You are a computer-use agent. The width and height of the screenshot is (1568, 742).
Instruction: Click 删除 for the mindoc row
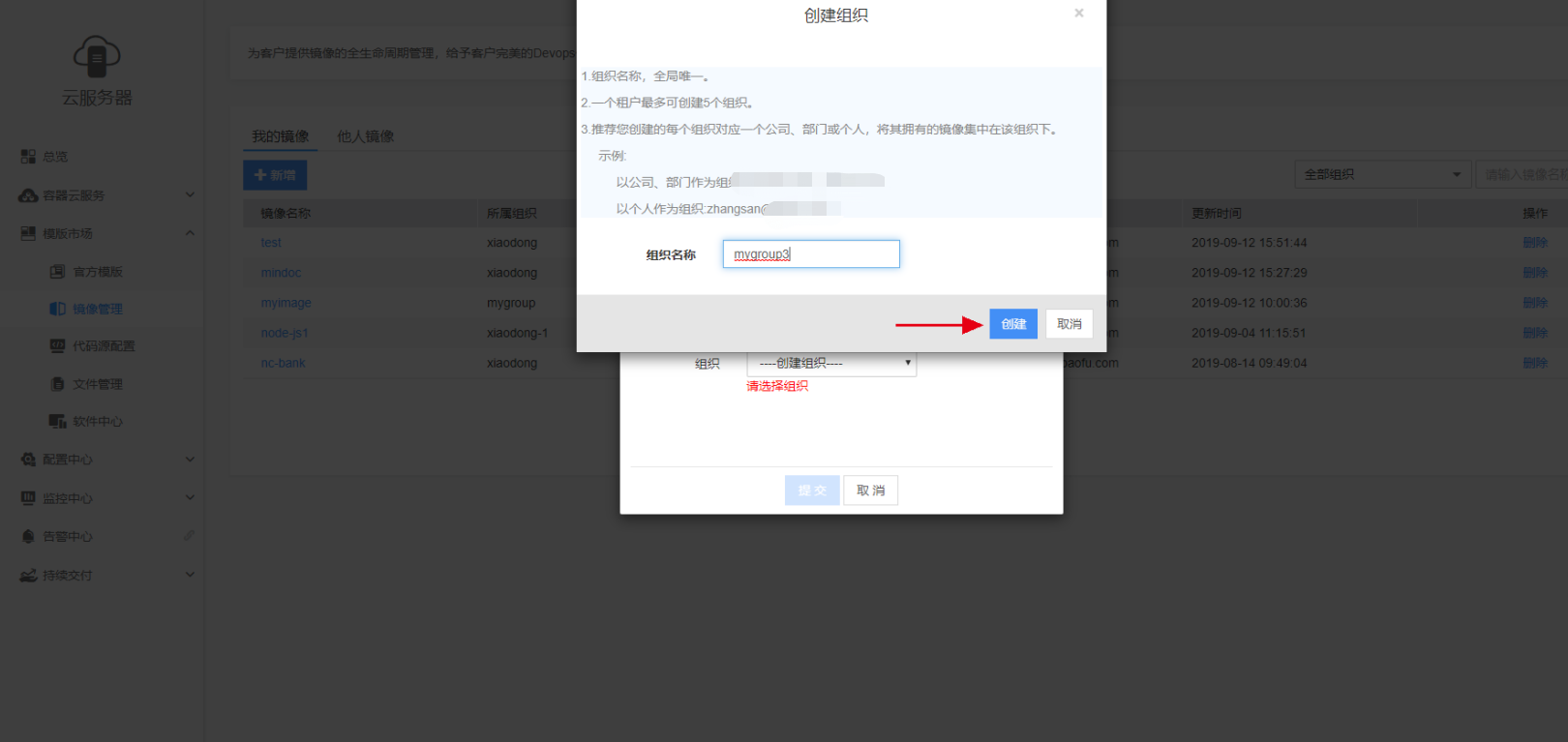(x=1535, y=273)
